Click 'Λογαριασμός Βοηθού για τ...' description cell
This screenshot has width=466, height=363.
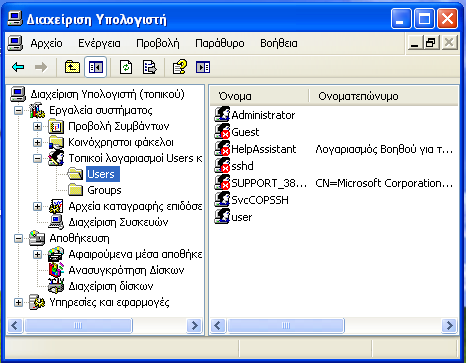pyautogui.click(x=384, y=149)
